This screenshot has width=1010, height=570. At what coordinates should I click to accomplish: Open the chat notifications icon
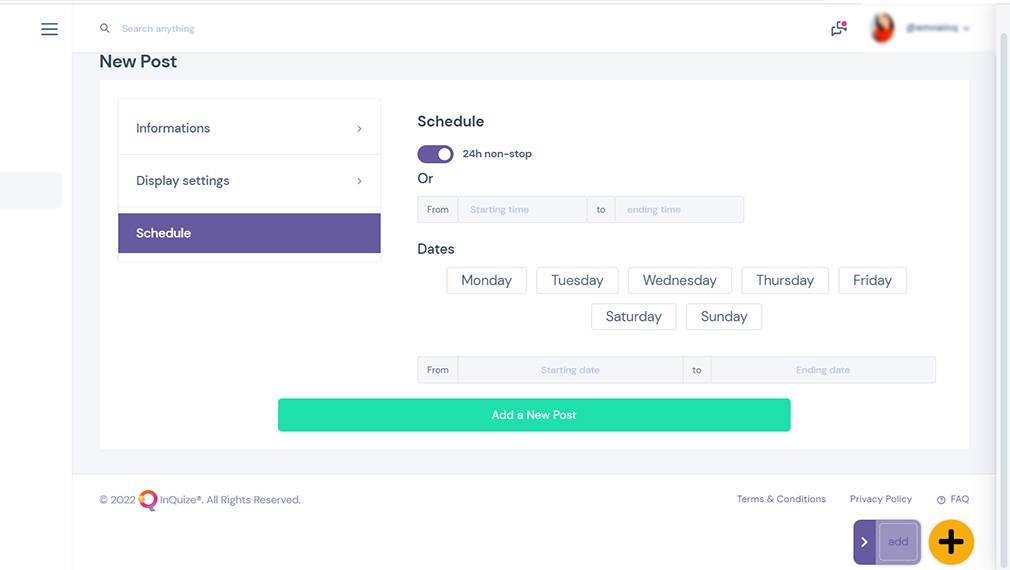point(839,28)
